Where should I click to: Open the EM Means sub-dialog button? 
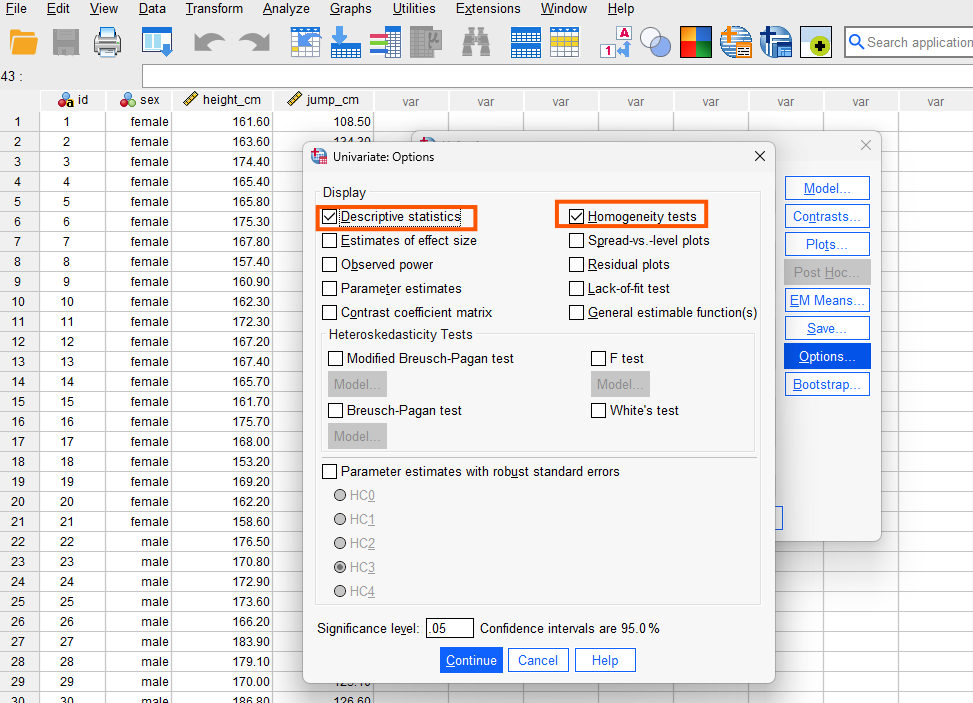pyautogui.click(x=827, y=300)
